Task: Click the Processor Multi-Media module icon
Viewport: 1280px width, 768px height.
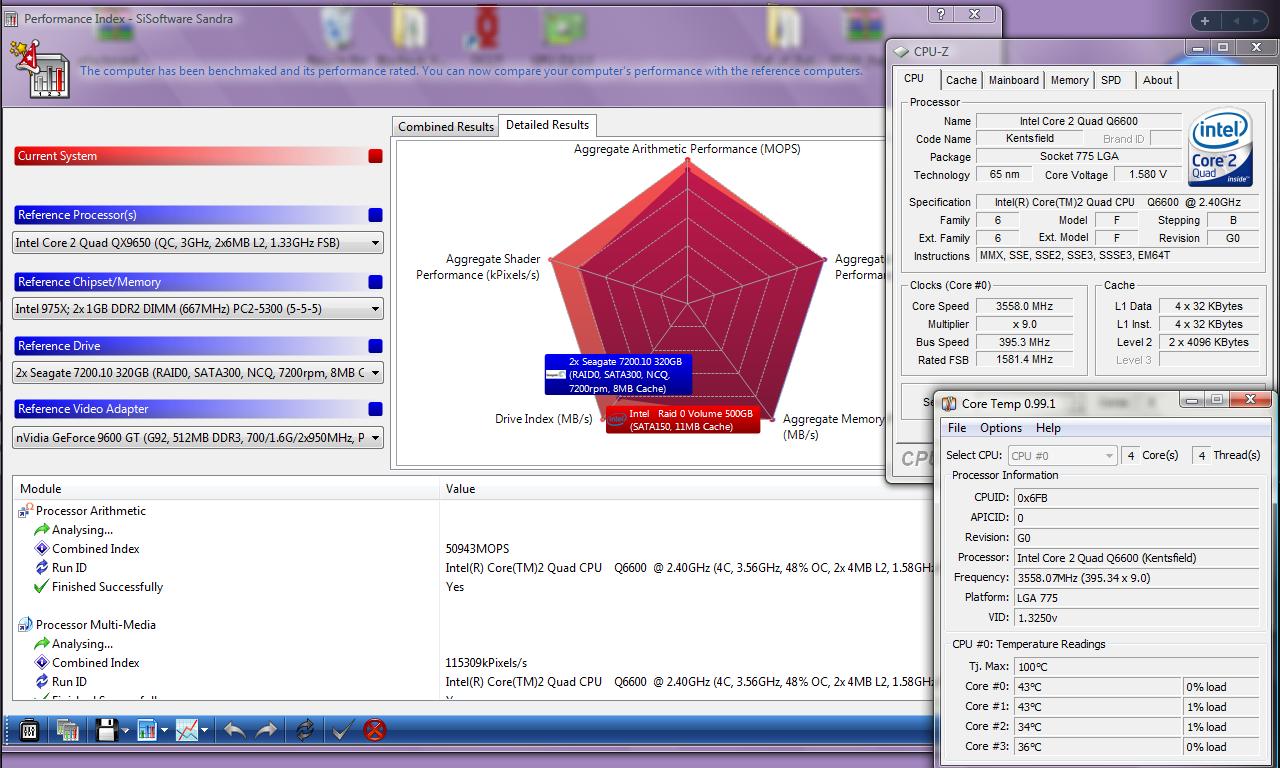Action: tap(25, 625)
